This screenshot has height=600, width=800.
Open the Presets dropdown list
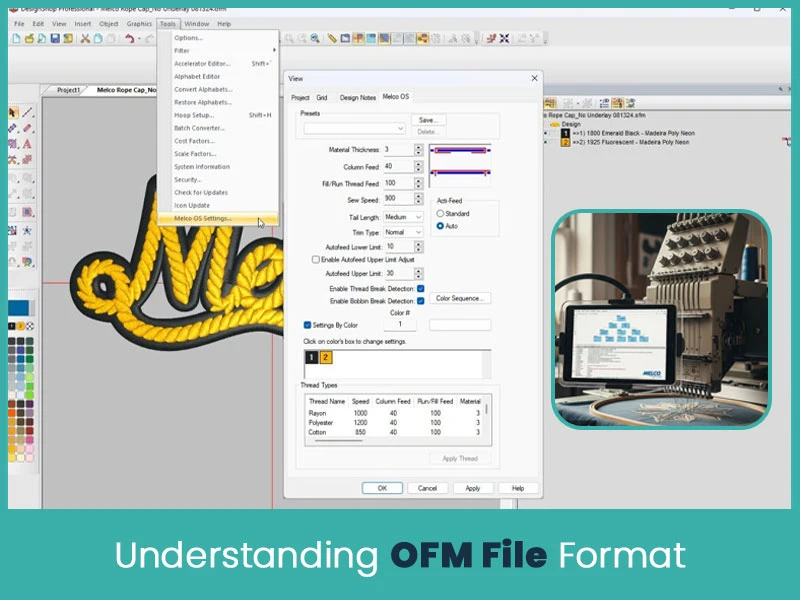coord(402,128)
